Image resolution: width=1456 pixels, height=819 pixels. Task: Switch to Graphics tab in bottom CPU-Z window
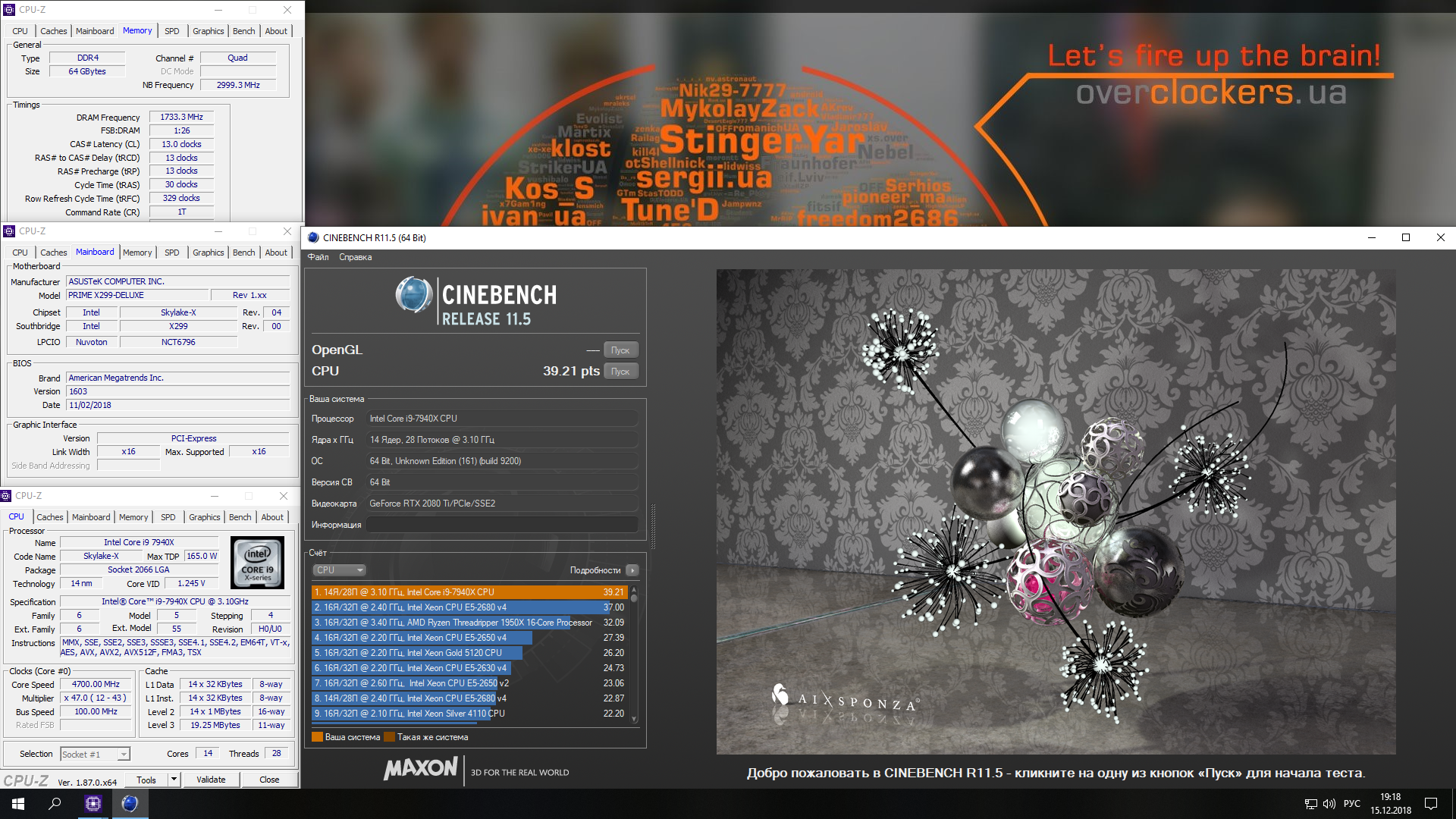pyautogui.click(x=205, y=517)
